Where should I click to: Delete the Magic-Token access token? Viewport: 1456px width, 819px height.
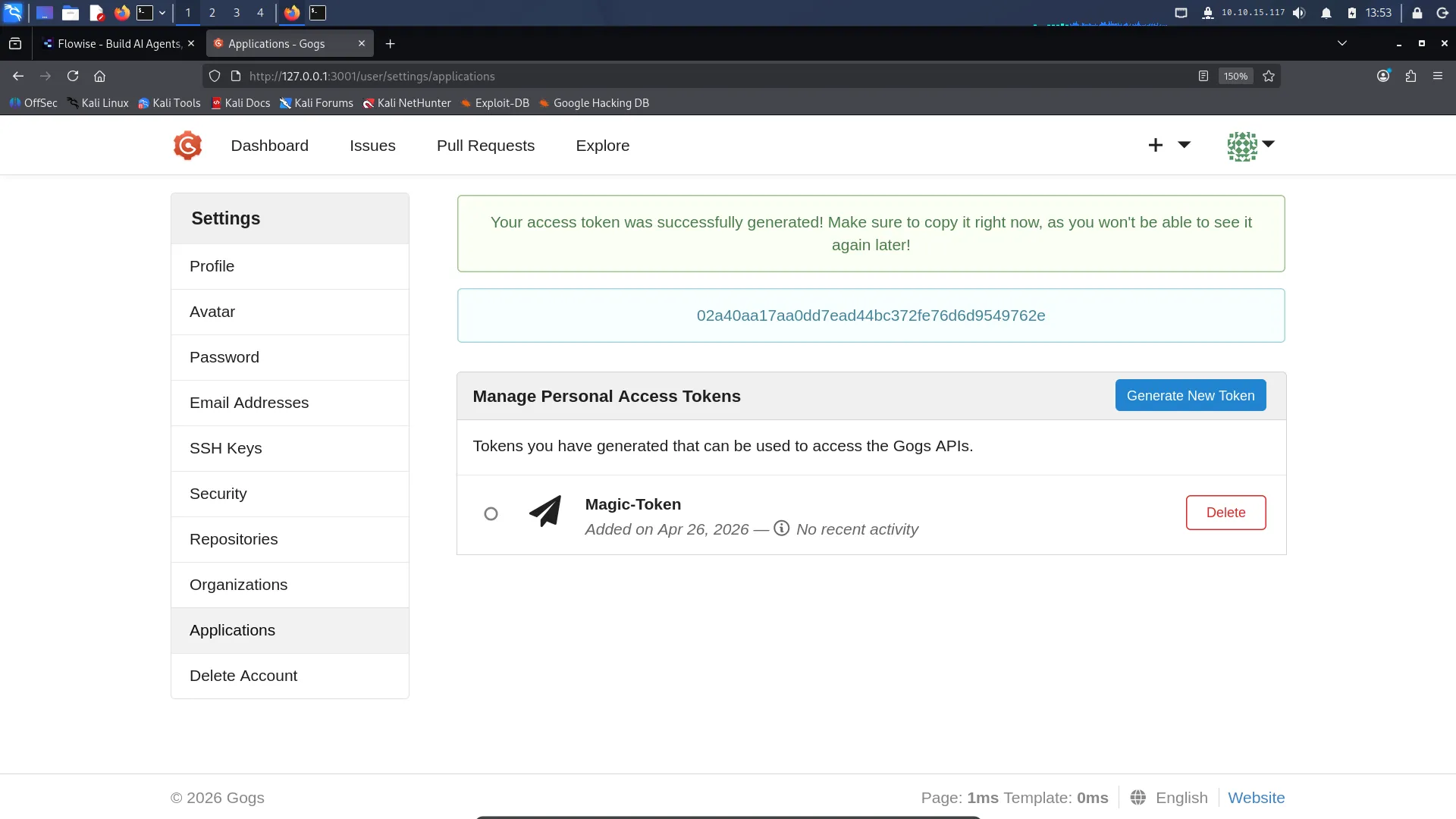tap(1225, 513)
